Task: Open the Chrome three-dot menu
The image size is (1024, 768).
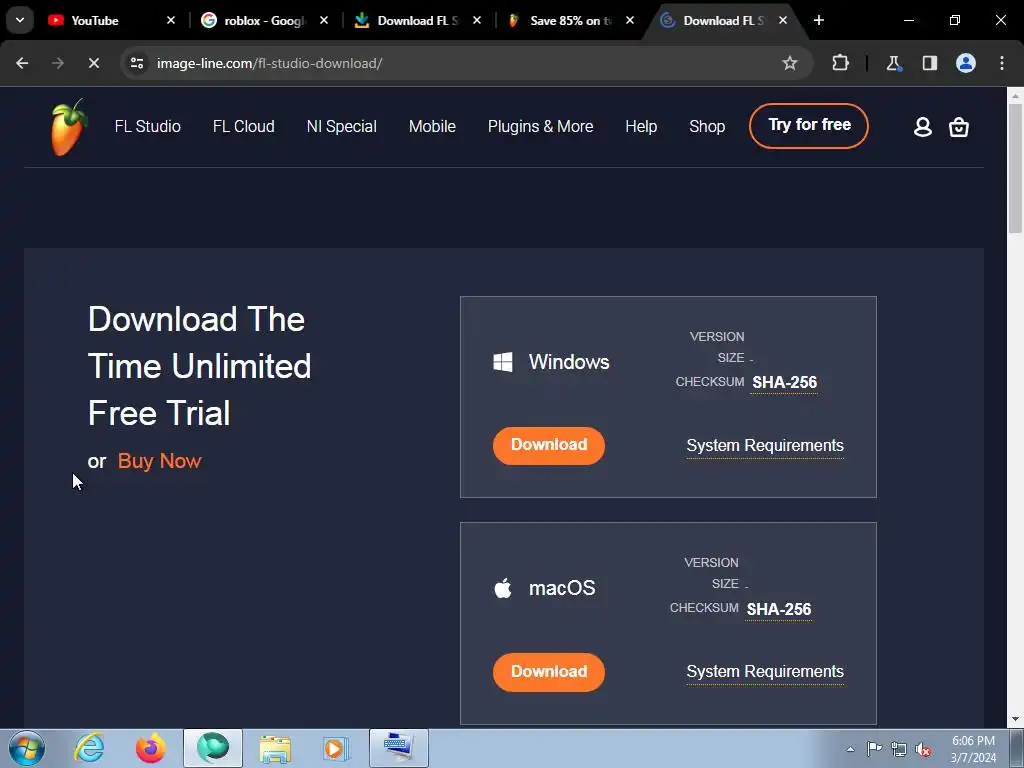Action: tap(1002, 63)
